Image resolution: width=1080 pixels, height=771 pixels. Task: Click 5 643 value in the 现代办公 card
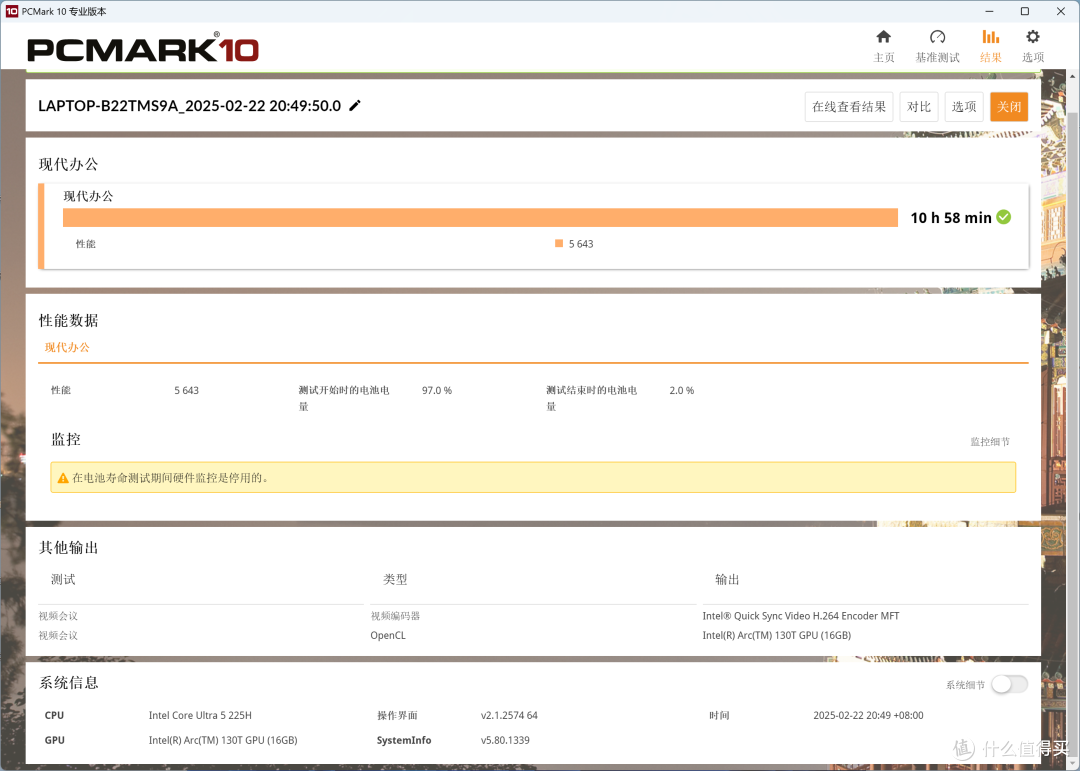pyautogui.click(x=581, y=244)
